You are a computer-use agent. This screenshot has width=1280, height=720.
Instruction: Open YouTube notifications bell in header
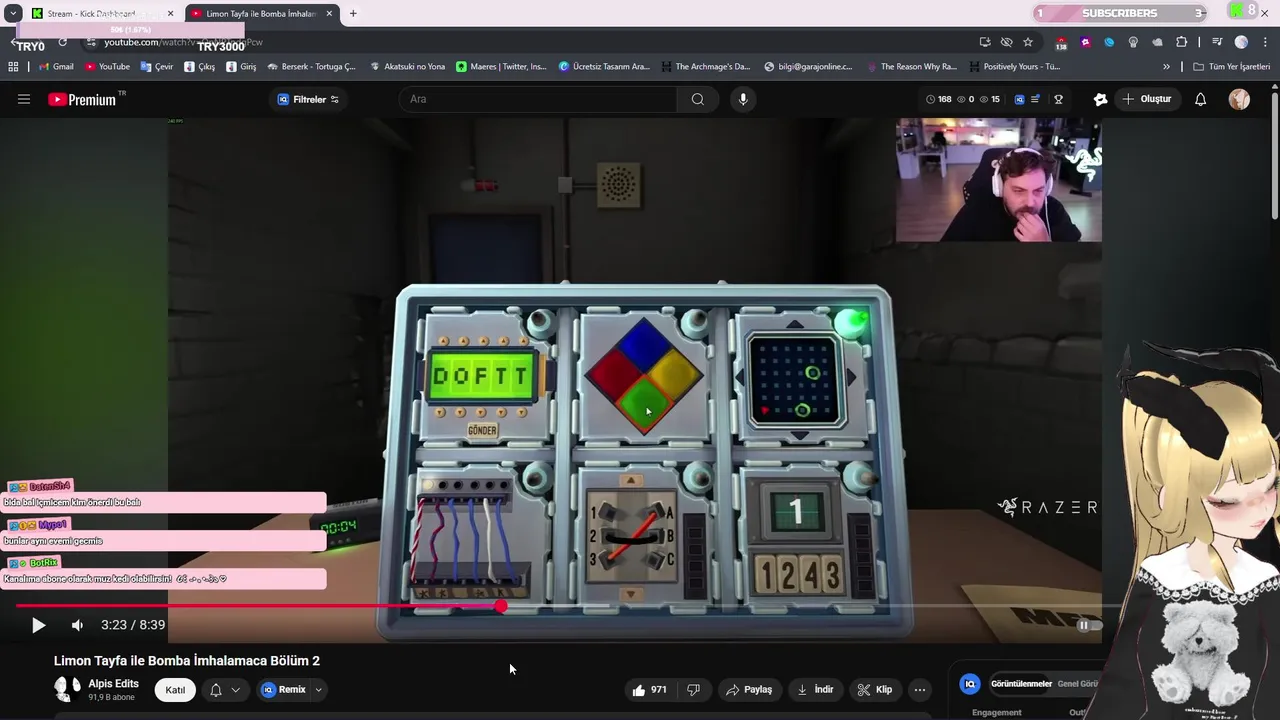(x=1201, y=99)
